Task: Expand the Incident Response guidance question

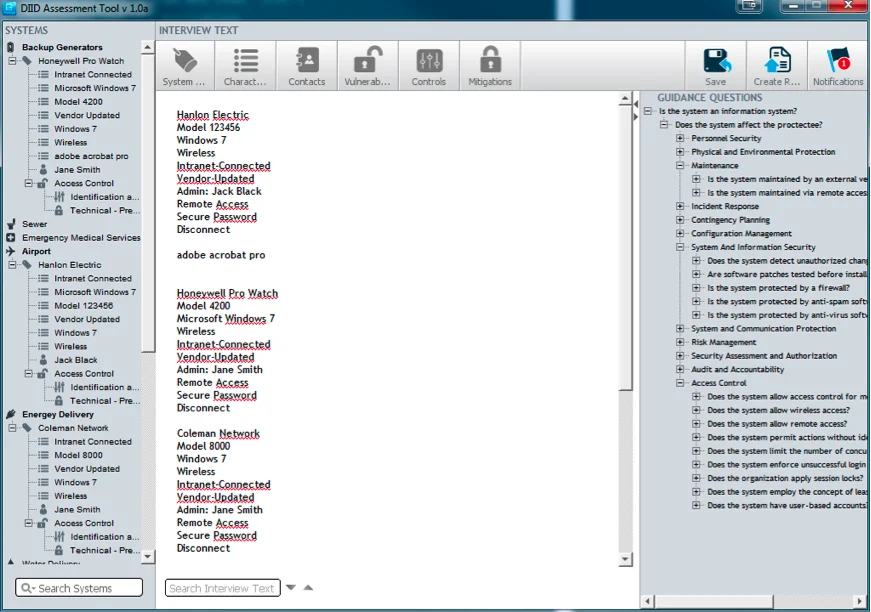Action: tap(678, 206)
